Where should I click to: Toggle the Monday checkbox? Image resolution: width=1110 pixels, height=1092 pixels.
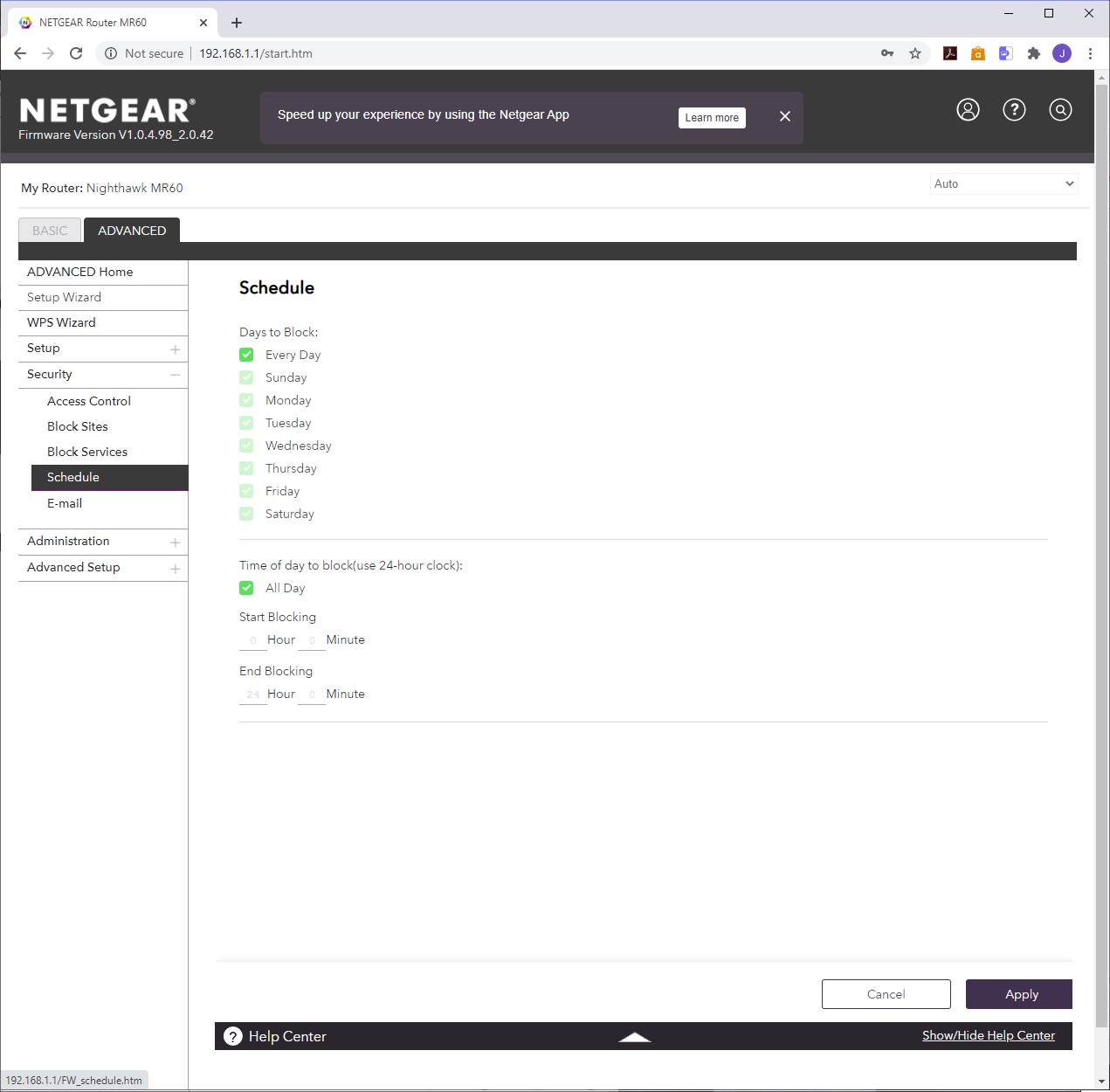(x=246, y=400)
